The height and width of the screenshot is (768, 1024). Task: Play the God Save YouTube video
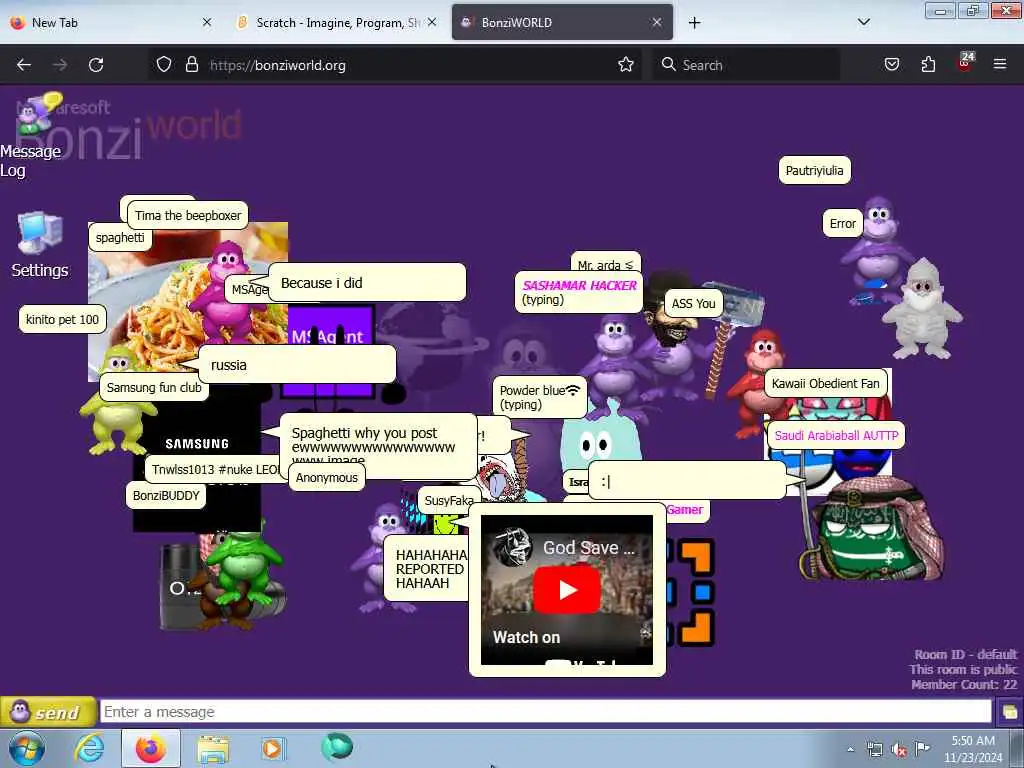click(x=567, y=590)
